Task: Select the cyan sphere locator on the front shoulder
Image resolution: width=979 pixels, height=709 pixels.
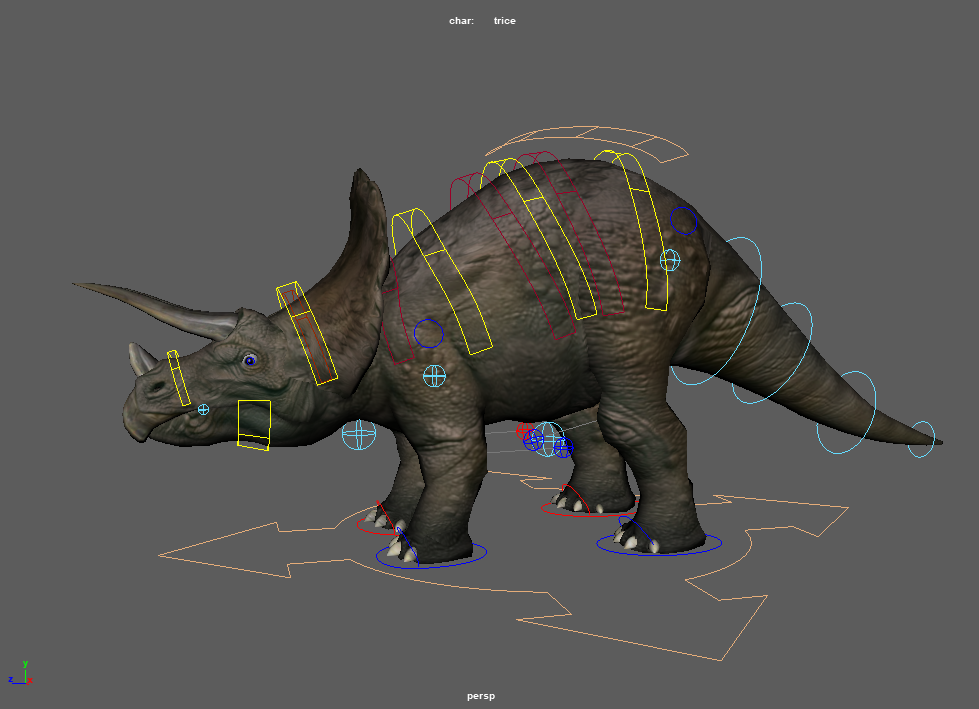Action: click(x=434, y=376)
